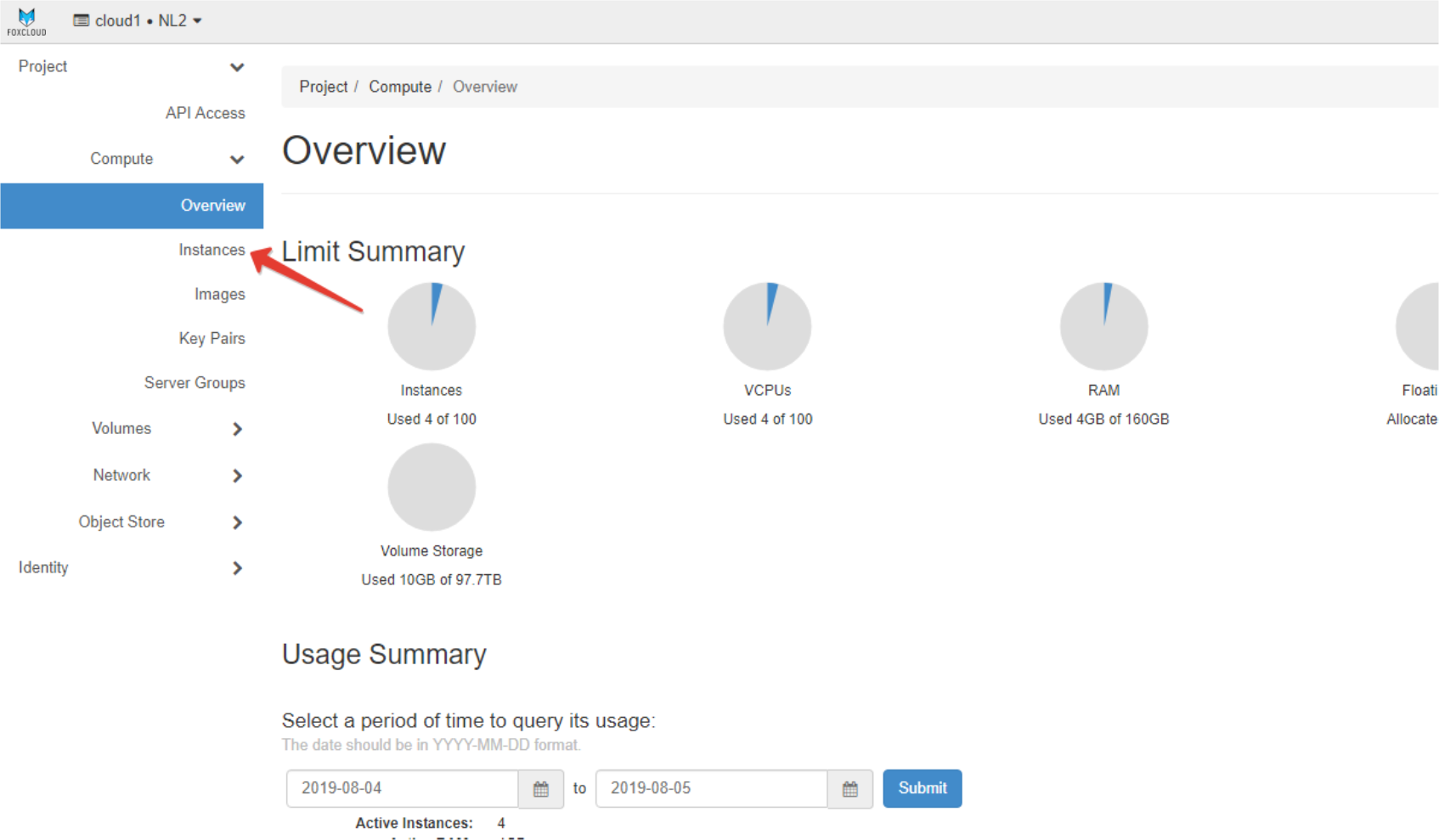Open the start date calendar picker
Screen dimensions: 1439x840
541,789
